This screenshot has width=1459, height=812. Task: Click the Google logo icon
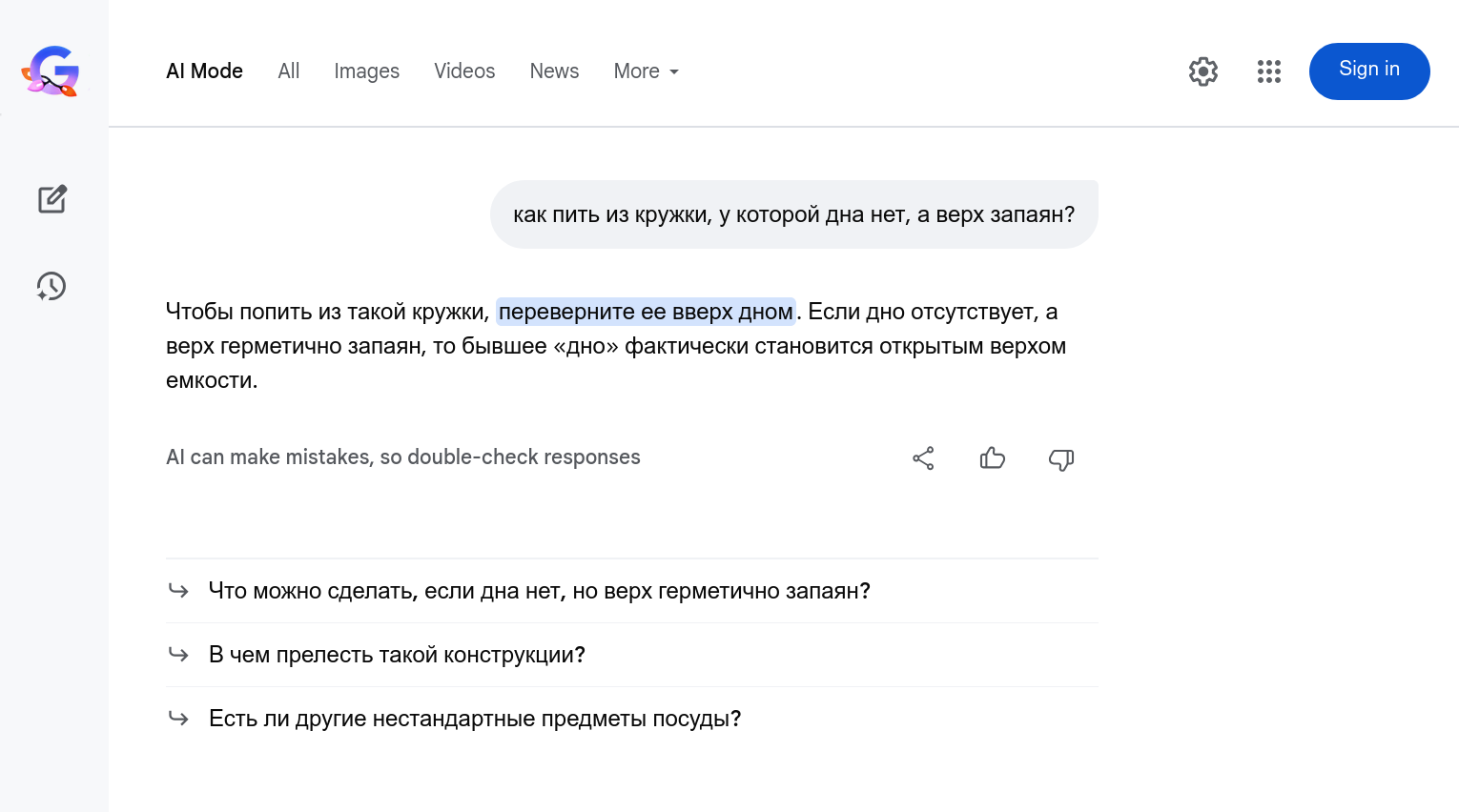coord(51,71)
